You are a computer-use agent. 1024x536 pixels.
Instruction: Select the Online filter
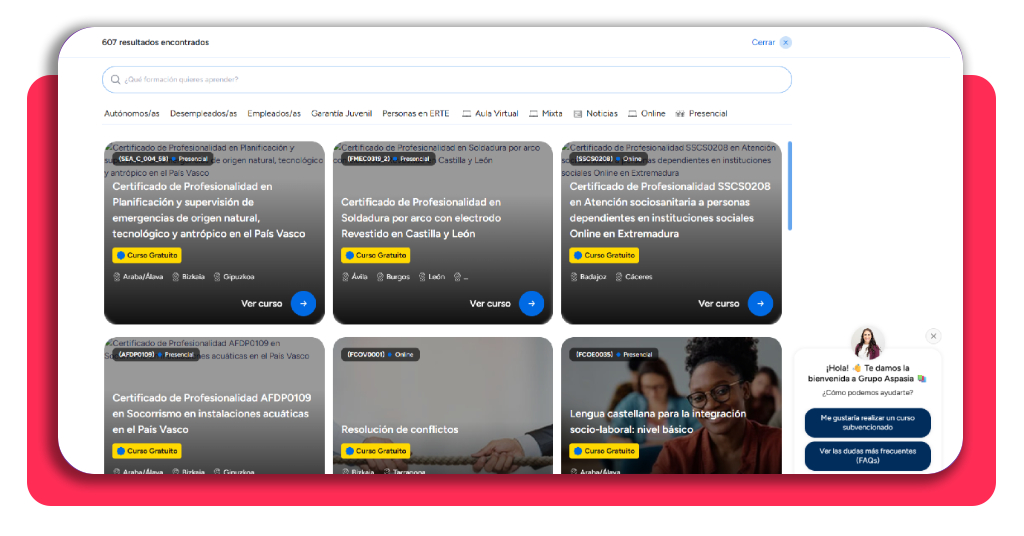click(647, 114)
